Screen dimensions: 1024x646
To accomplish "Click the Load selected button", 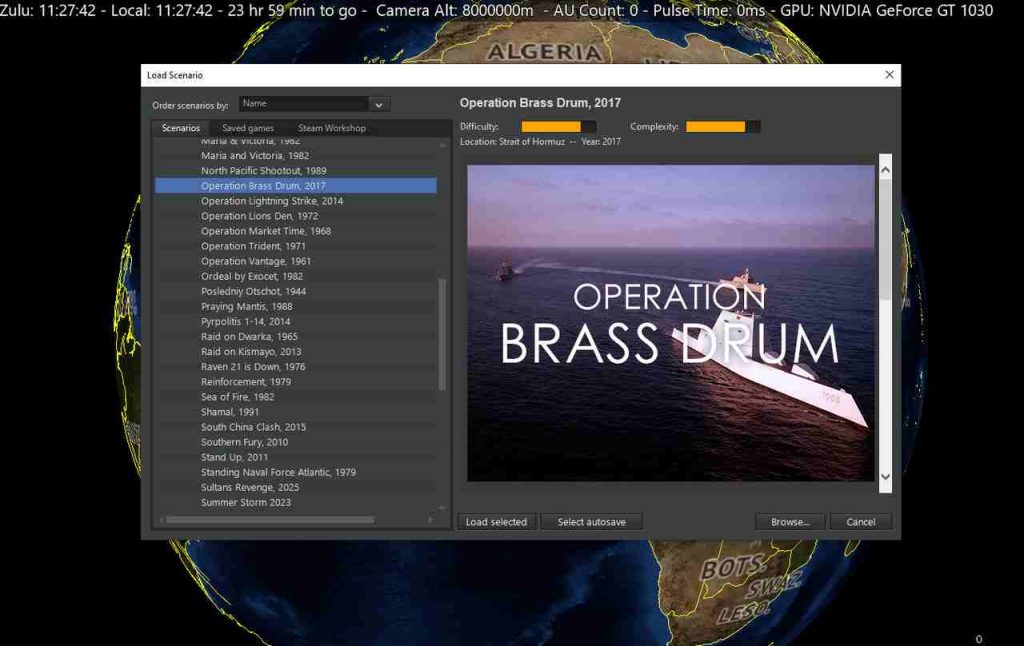I will 496,522.
